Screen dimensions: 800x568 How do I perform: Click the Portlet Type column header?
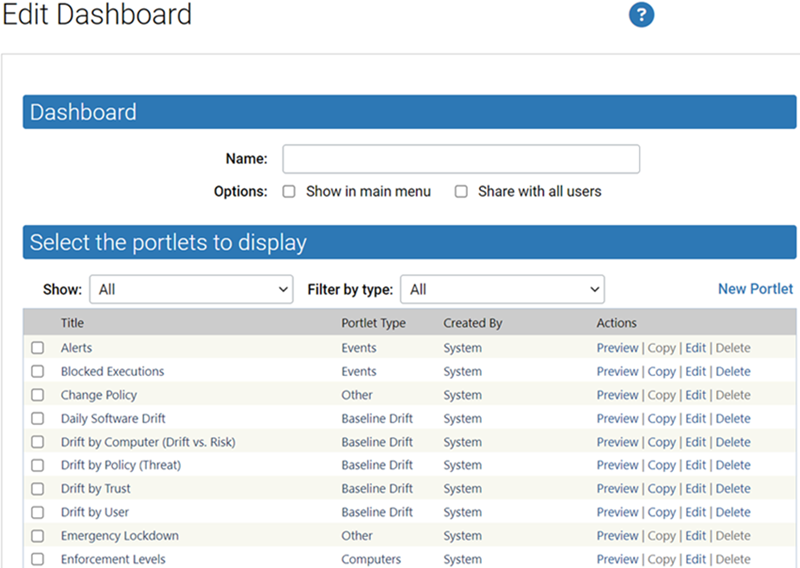373,323
